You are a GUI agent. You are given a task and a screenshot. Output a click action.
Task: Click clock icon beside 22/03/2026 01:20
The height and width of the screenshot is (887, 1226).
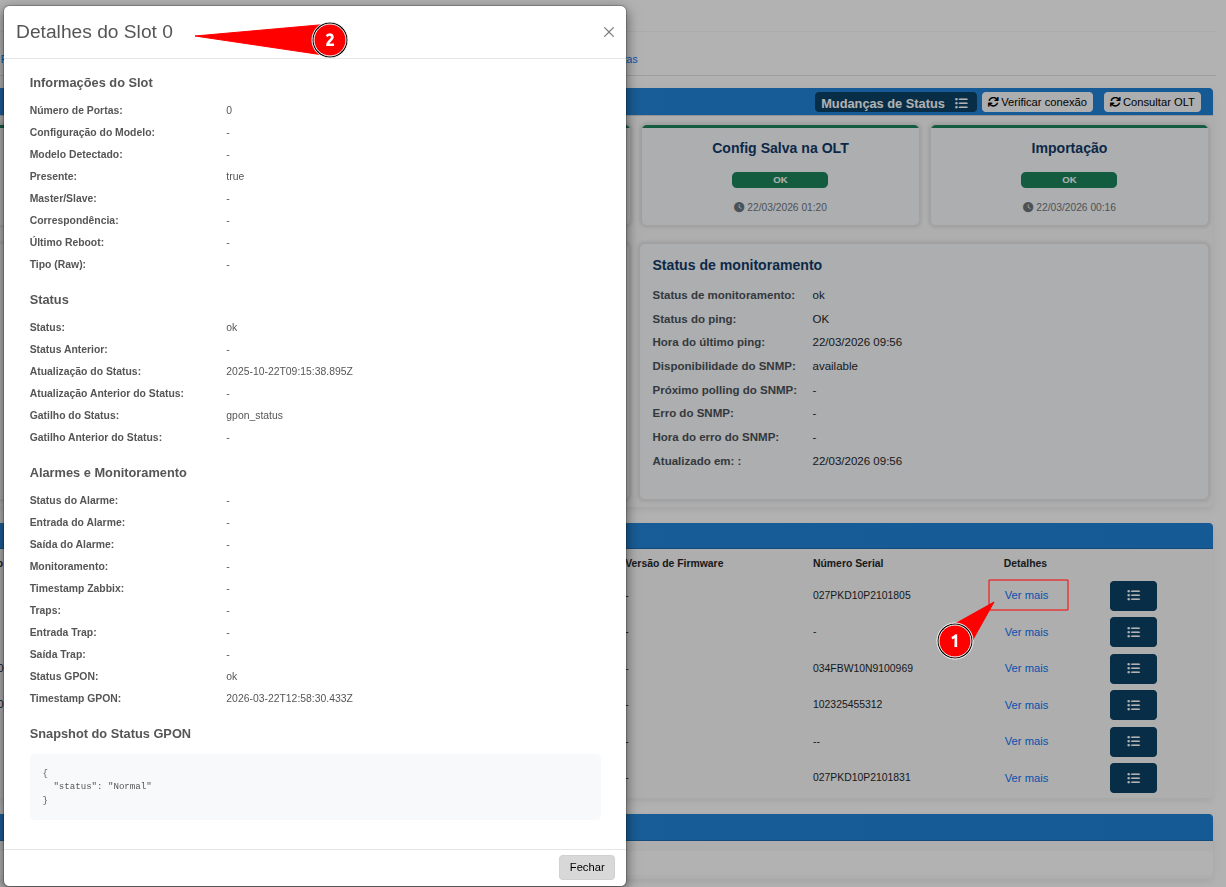[x=739, y=207]
